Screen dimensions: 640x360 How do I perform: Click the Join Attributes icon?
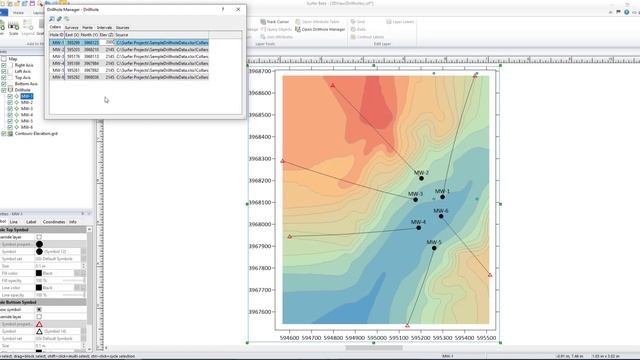pos(263,37)
